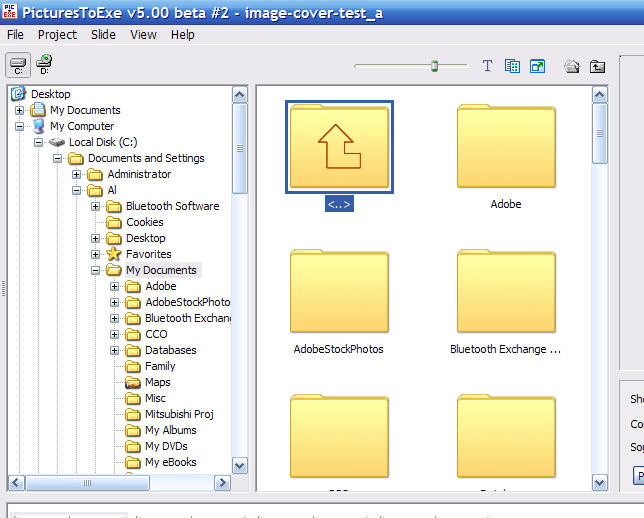644x518 pixels.
Task: Open the Project menu
Action: click(57, 35)
